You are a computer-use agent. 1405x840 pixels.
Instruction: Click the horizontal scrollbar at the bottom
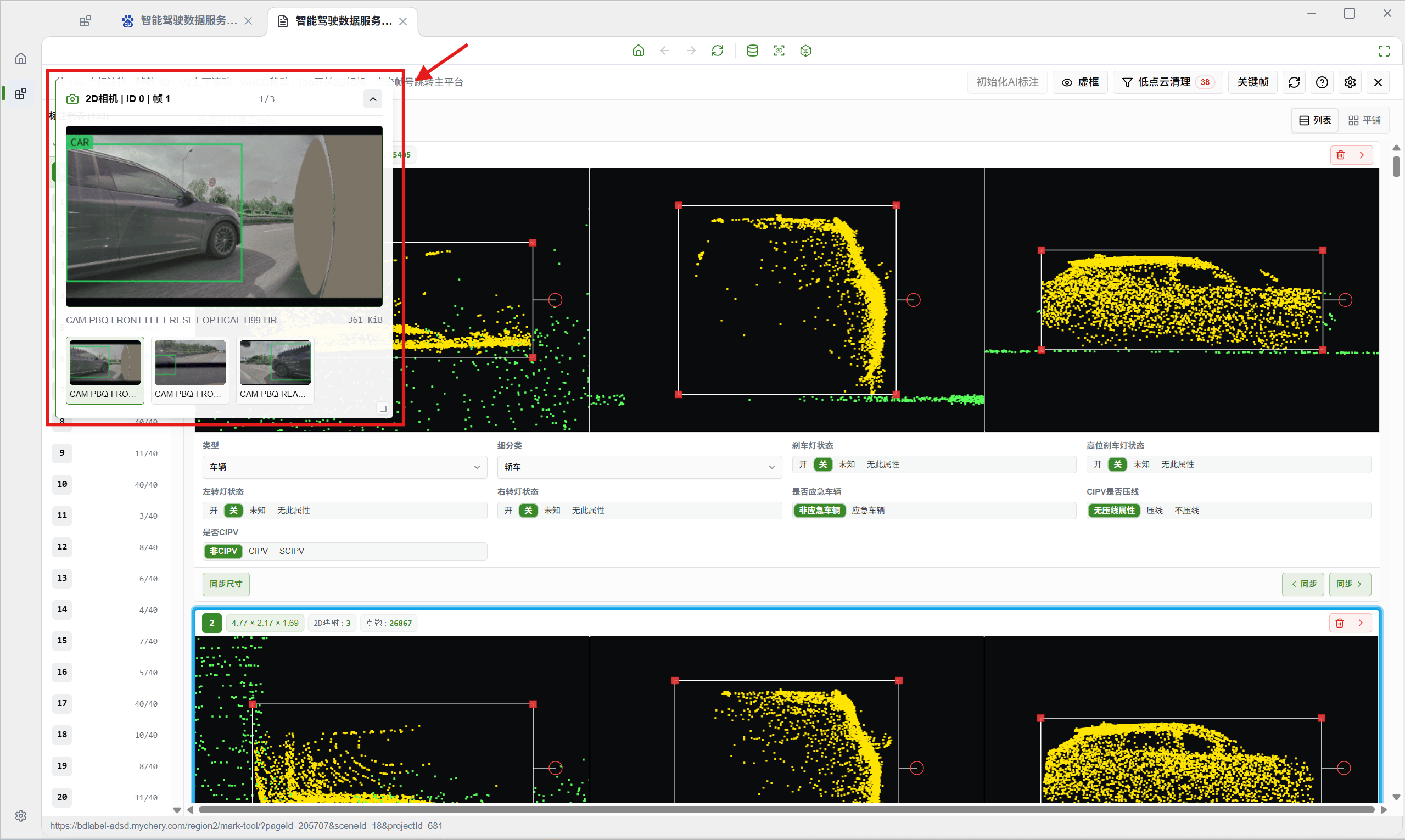786,809
